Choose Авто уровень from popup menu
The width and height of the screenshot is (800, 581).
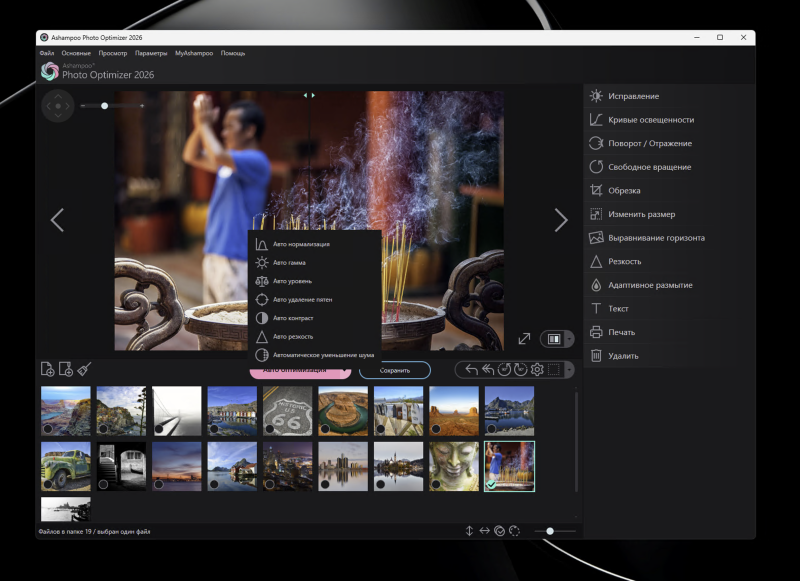(315, 281)
